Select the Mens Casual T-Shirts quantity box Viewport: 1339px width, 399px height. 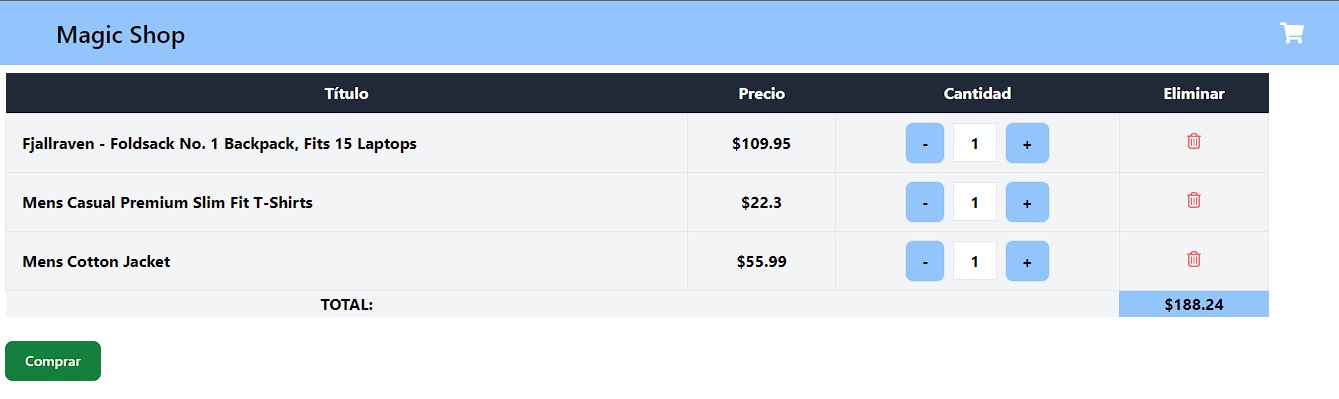[x=975, y=202]
